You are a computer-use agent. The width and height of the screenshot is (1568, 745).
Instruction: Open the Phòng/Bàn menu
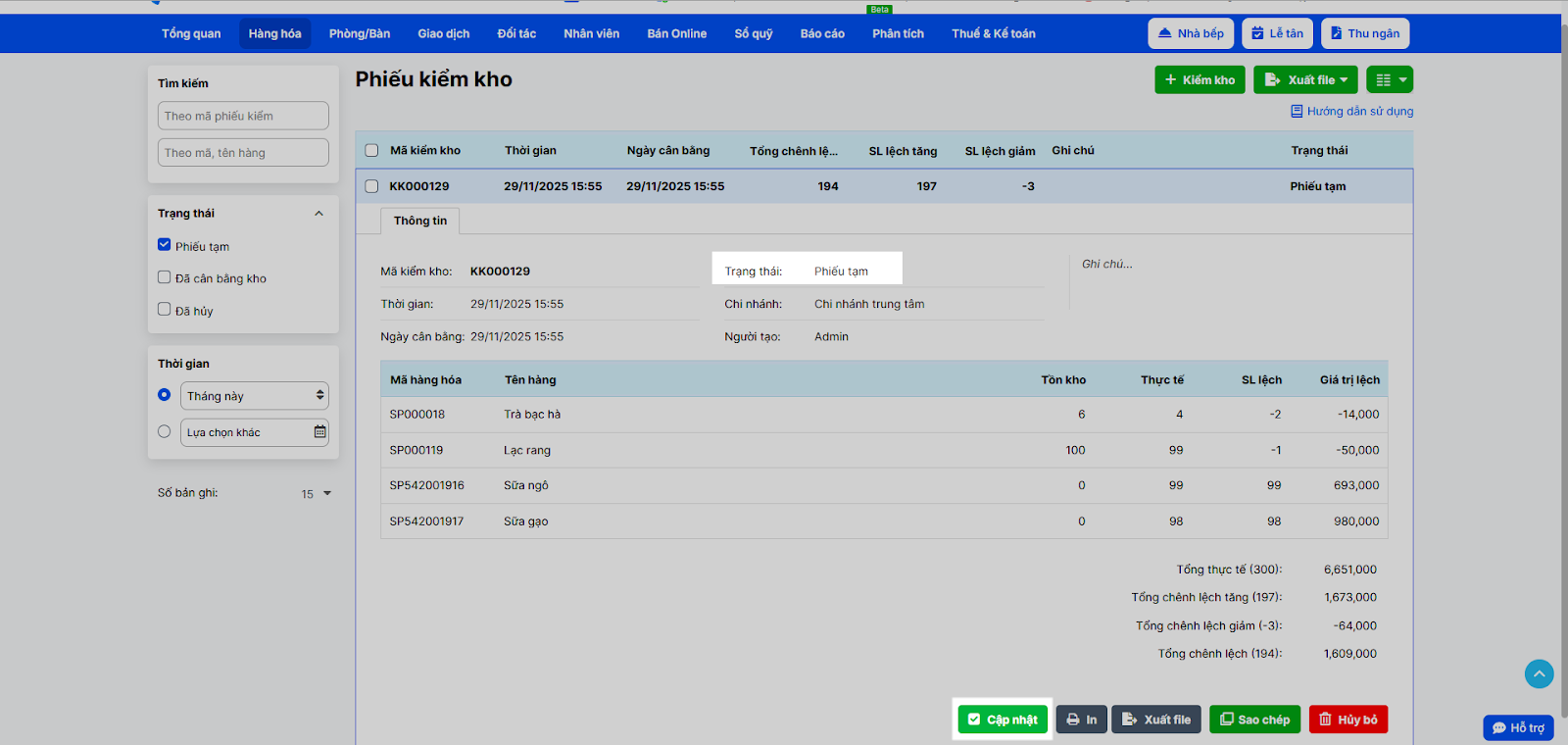pyautogui.click(x=360, y=33)
